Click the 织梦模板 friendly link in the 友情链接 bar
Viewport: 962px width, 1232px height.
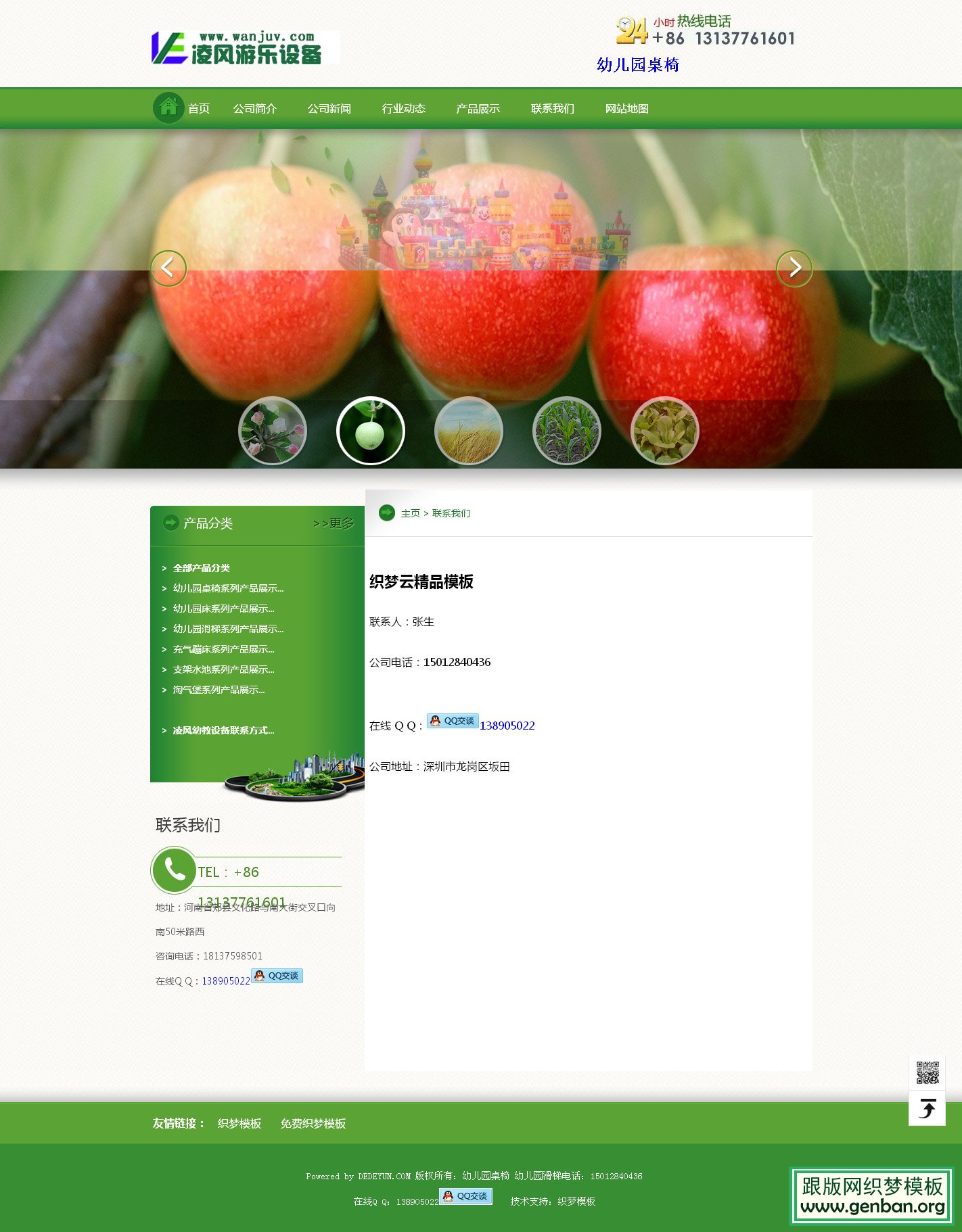[239, 1123]
